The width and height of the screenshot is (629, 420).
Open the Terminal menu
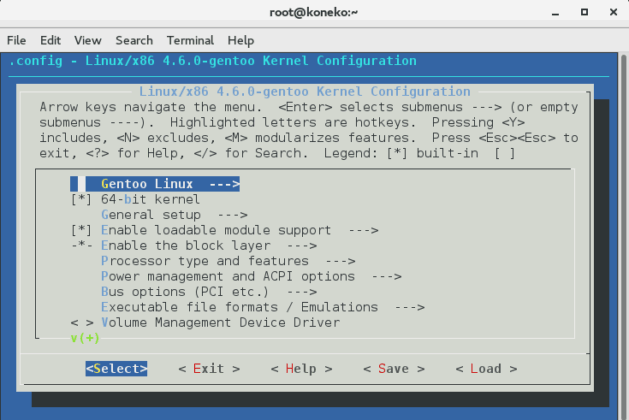[x=190, y=41]
